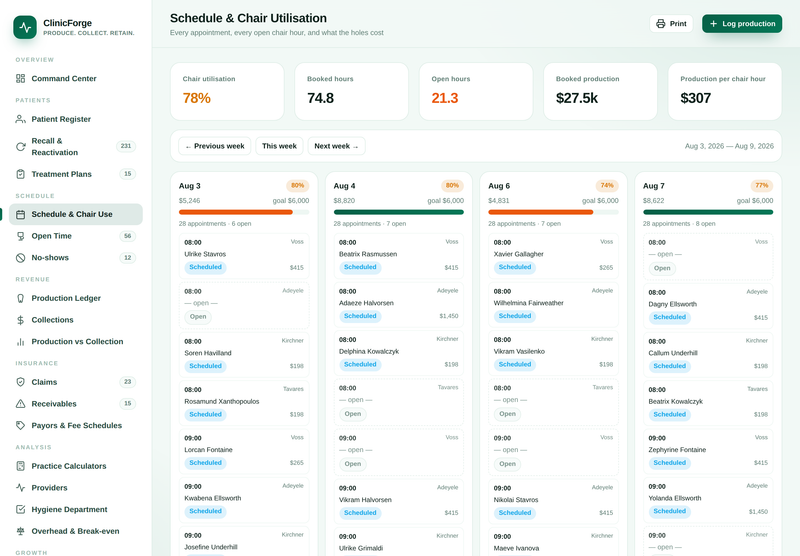Click the Chair utilisation 78% card
Viewport: 800px width, 556px height.
[x=227, y=91]
